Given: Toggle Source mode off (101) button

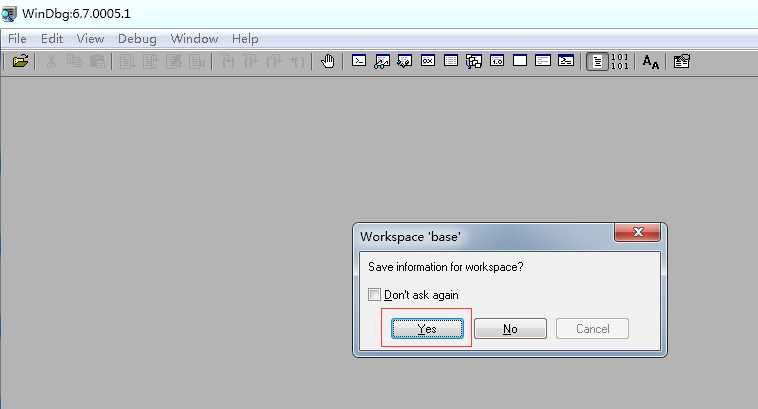Looking at the screenshot, I should [620, 61].
